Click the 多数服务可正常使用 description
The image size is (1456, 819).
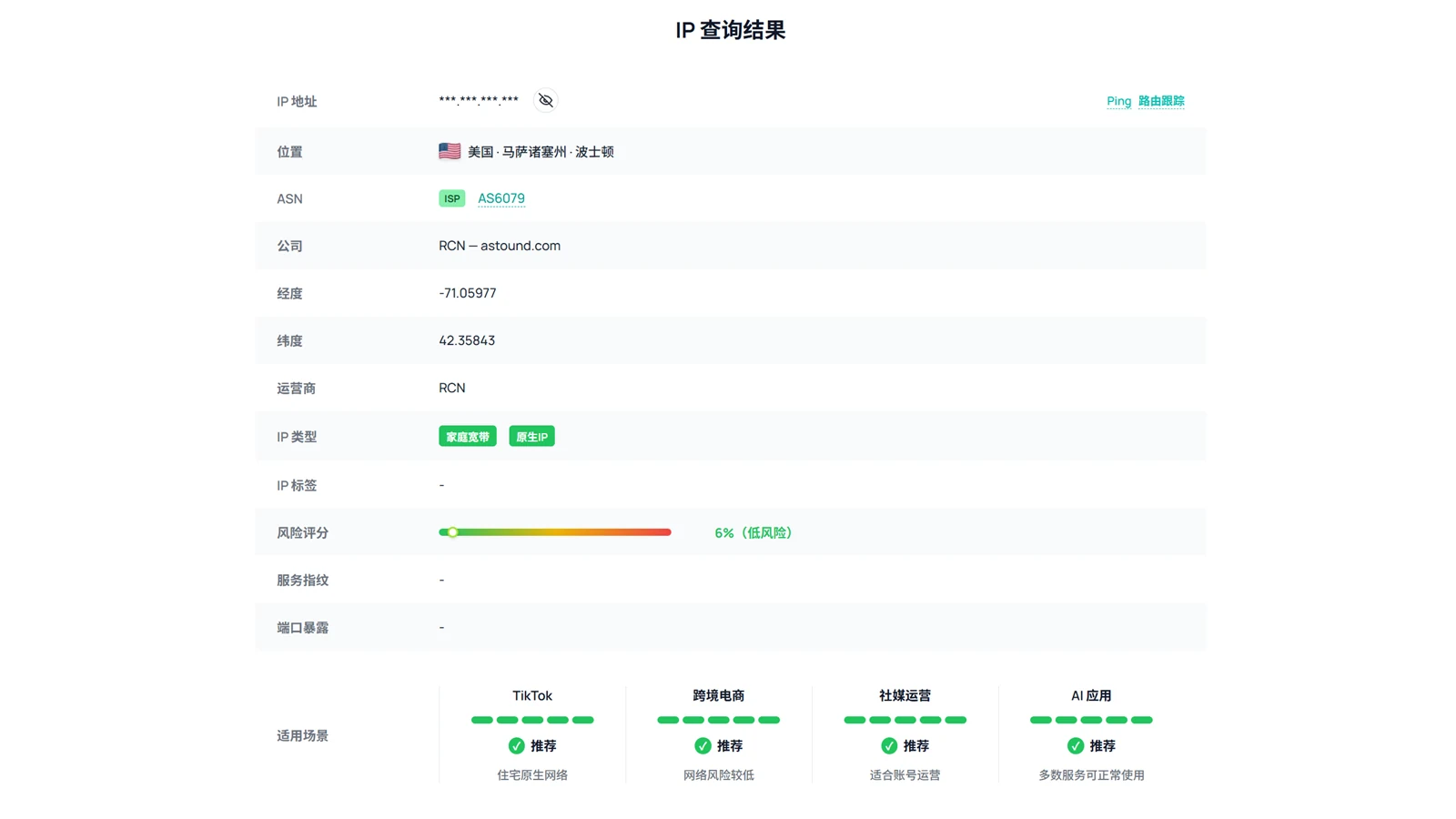tap(1091, 775)
